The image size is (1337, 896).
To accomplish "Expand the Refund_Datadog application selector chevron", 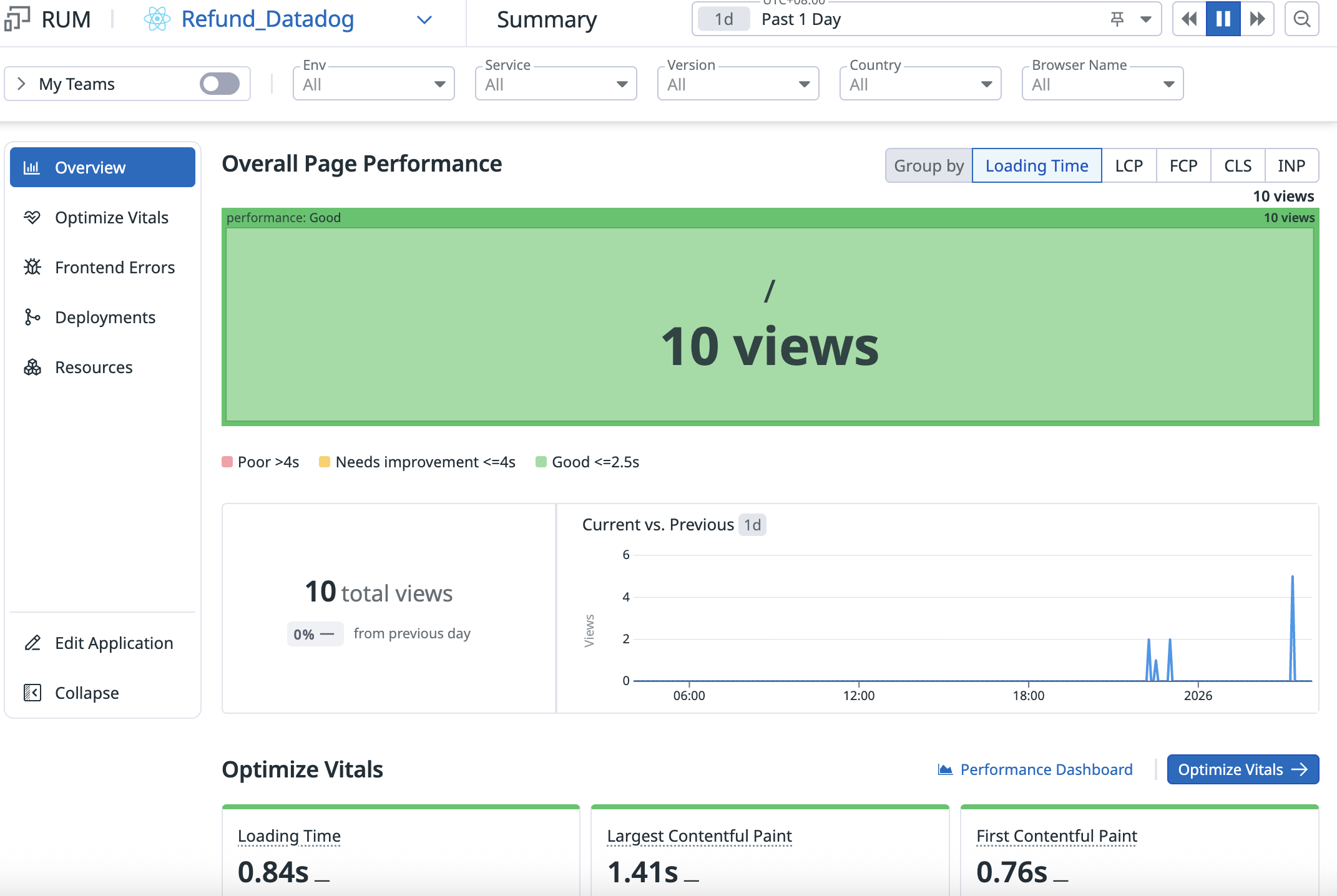I will [x=424, y=20].
